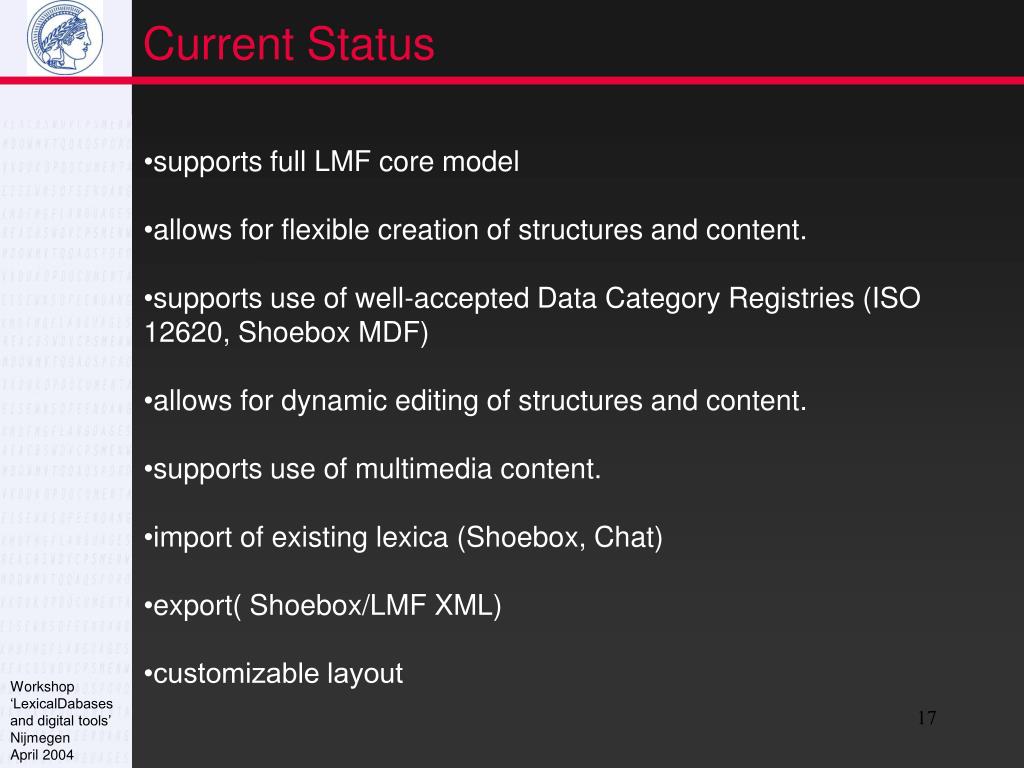Click 'and digital tools' footer line

61,720
